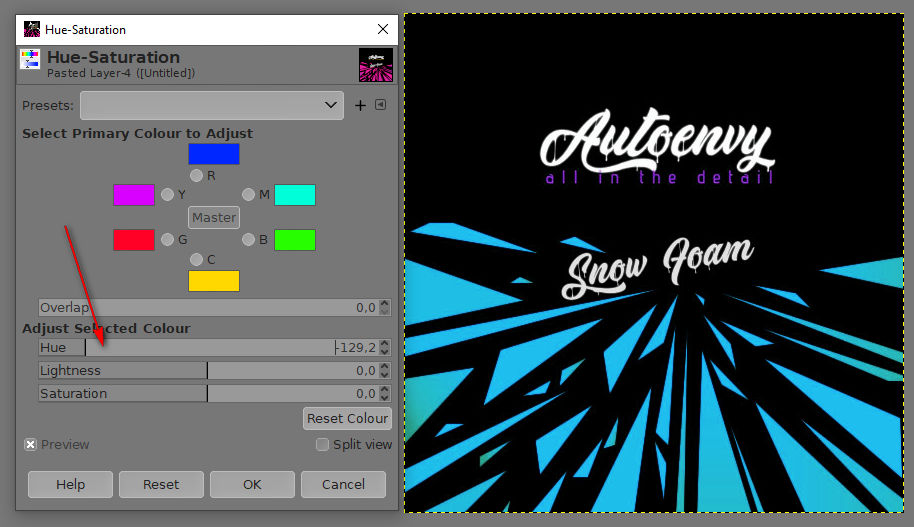Open the Presets dropdown
914x527 pixels.
point(212,106)
